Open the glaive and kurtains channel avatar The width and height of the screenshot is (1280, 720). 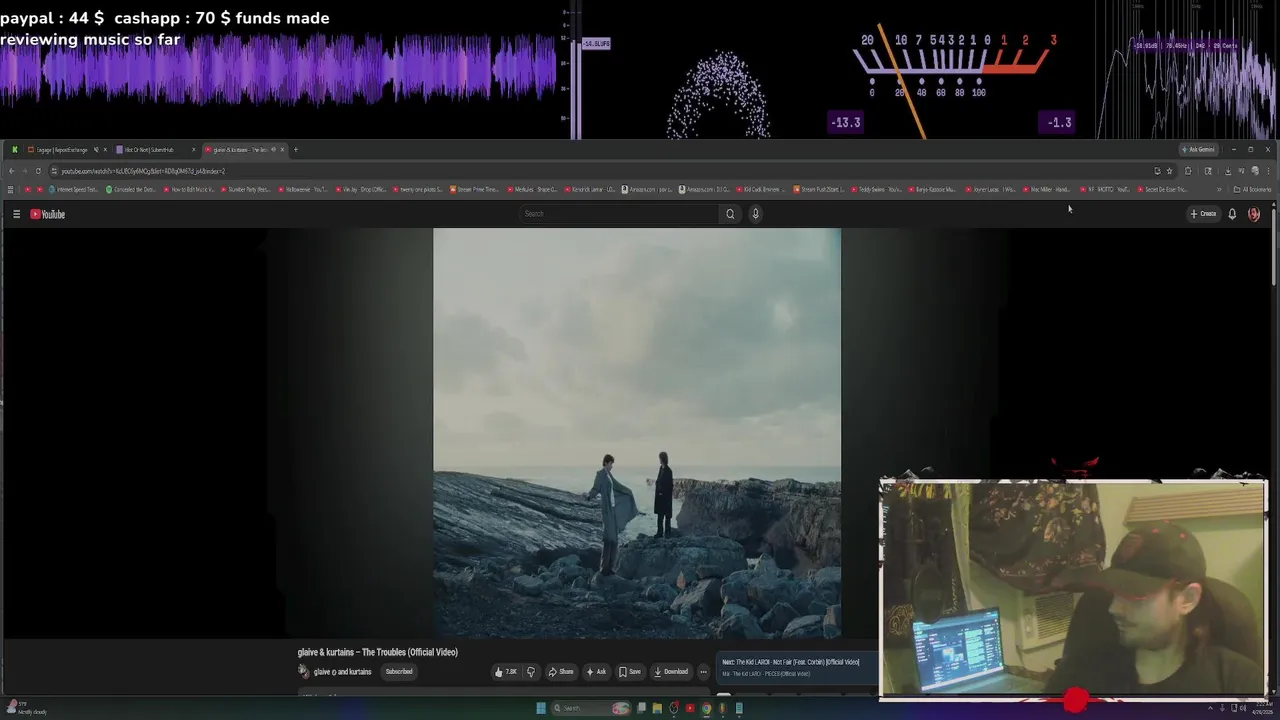coord(303,672)
